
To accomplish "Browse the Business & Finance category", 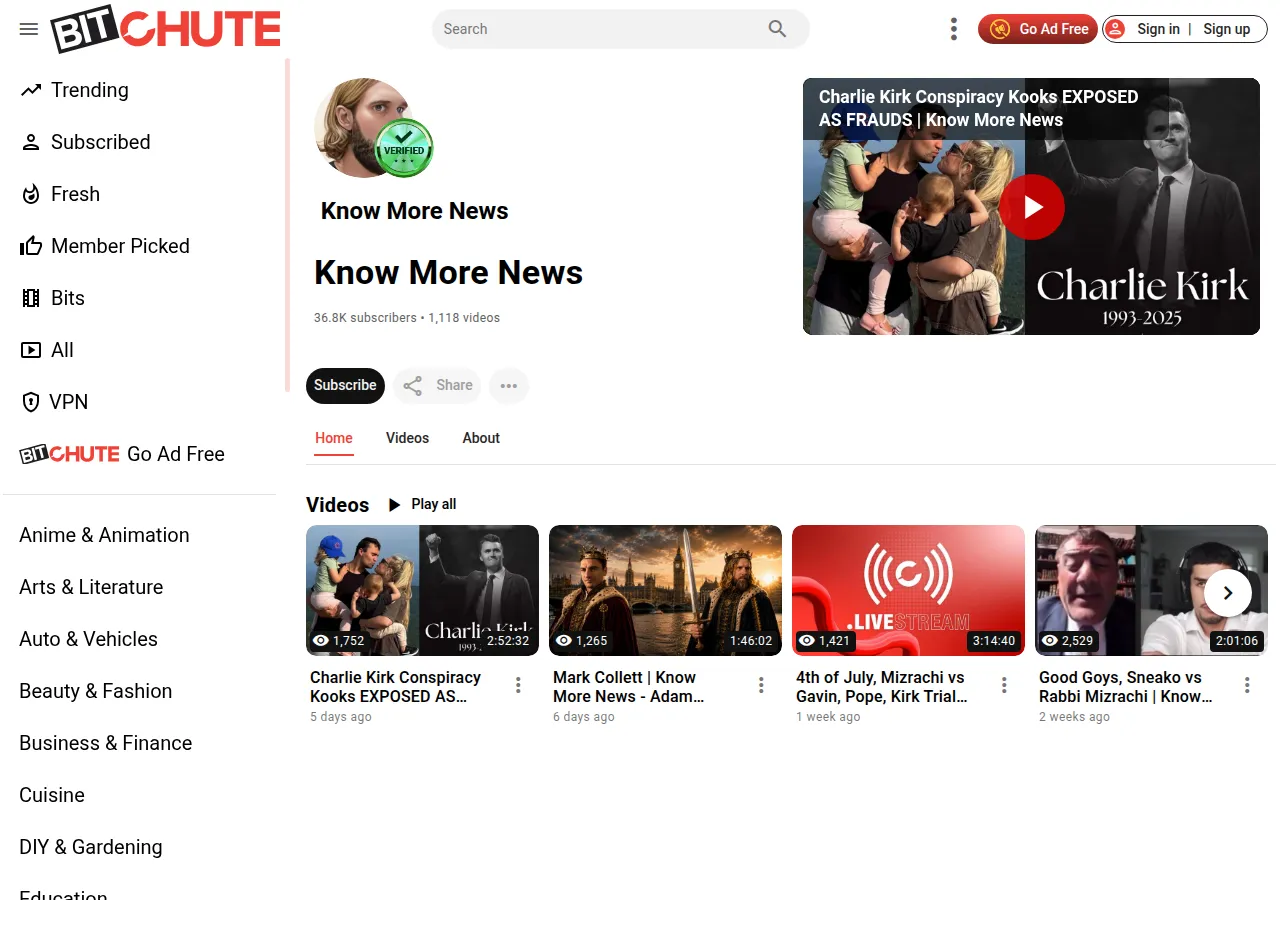I will tap(105, 743).
